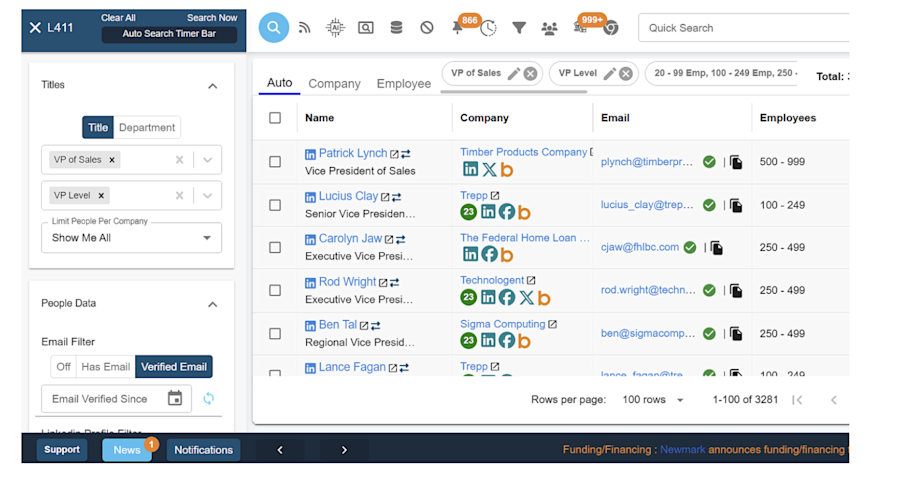
Task: Open Timber Products Company X profile icon
Action: pos(489,169)
